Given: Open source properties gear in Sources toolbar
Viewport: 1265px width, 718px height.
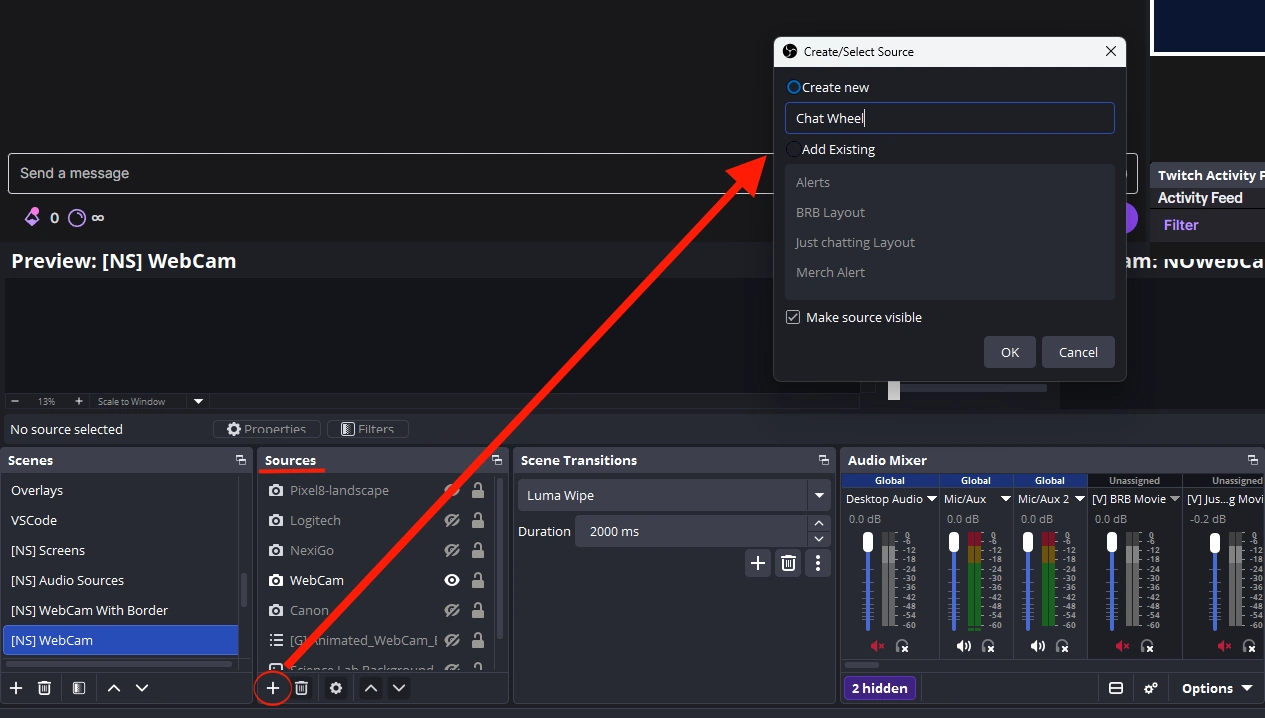Looking at the screenshot, I should (336, 688).
